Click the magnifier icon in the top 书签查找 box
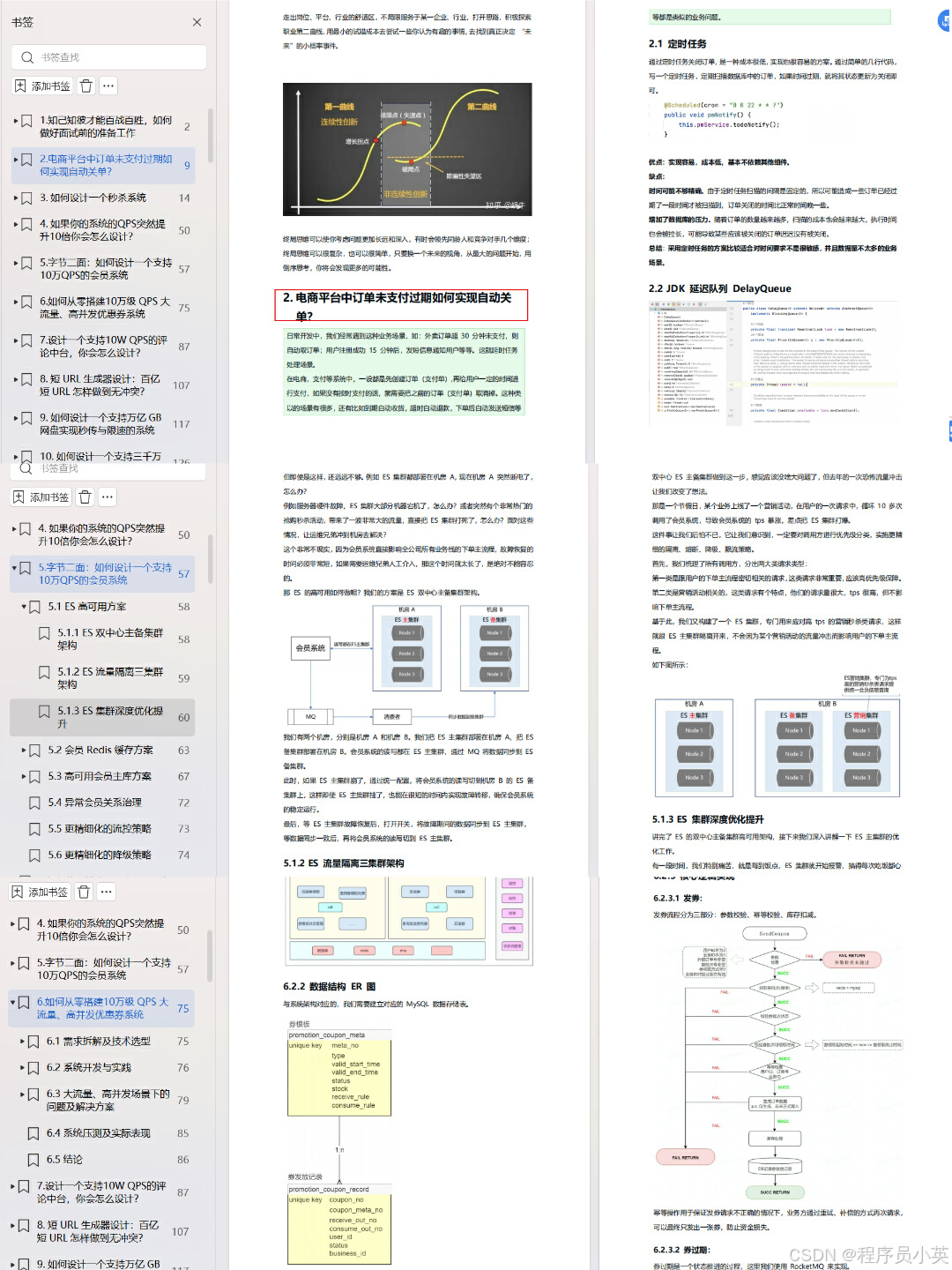Screen dimensions: 952x1270 point(27,57)
